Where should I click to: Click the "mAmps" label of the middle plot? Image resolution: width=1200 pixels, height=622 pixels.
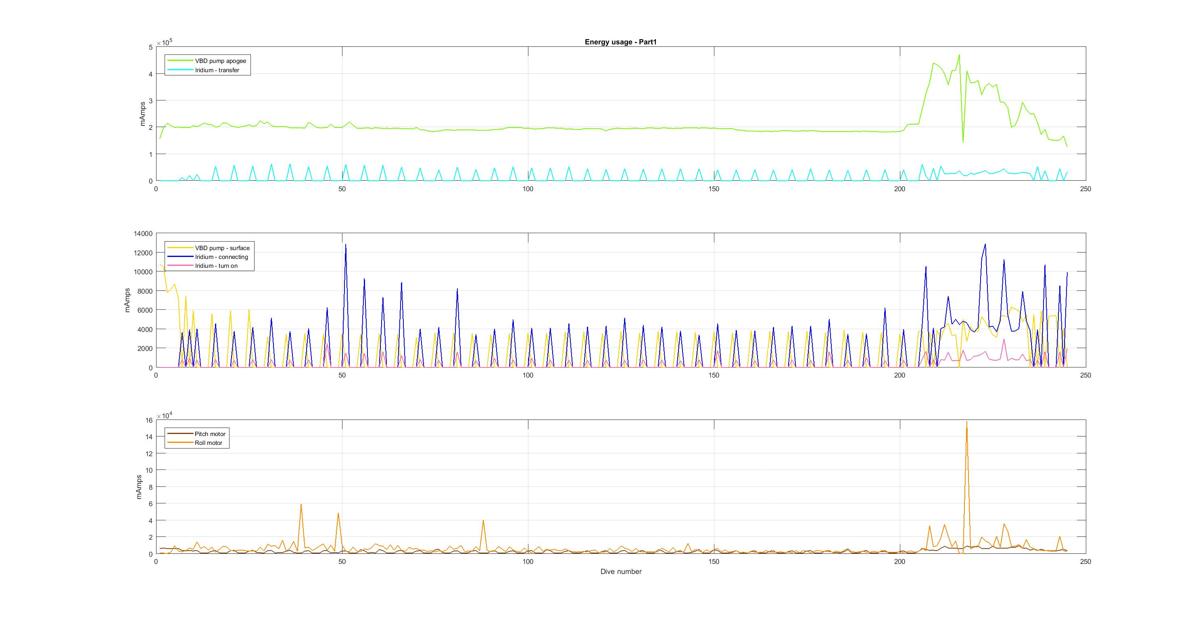click(x=127, y=300)
